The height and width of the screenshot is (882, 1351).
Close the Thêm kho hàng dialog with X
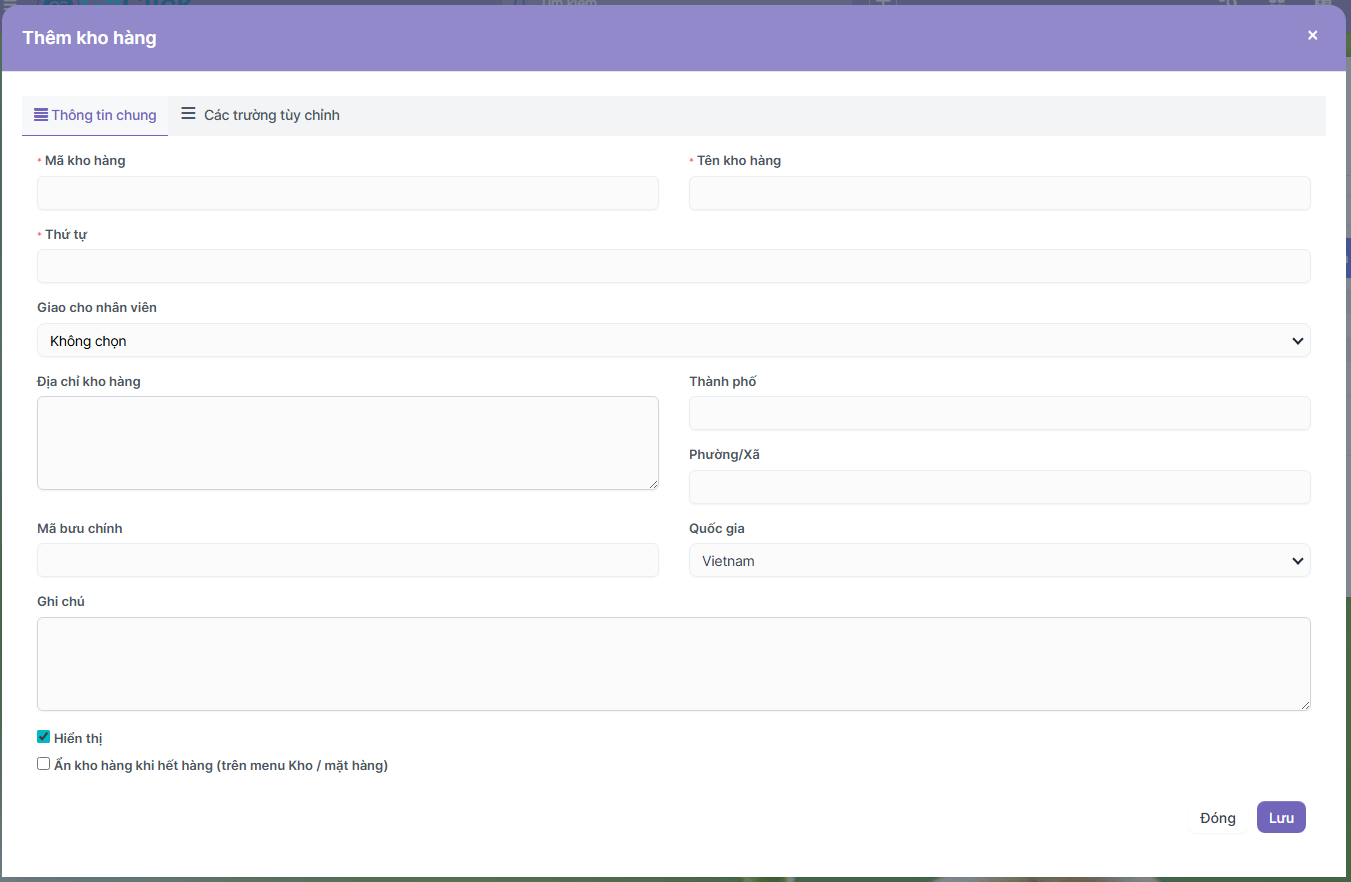(1312, 36)
